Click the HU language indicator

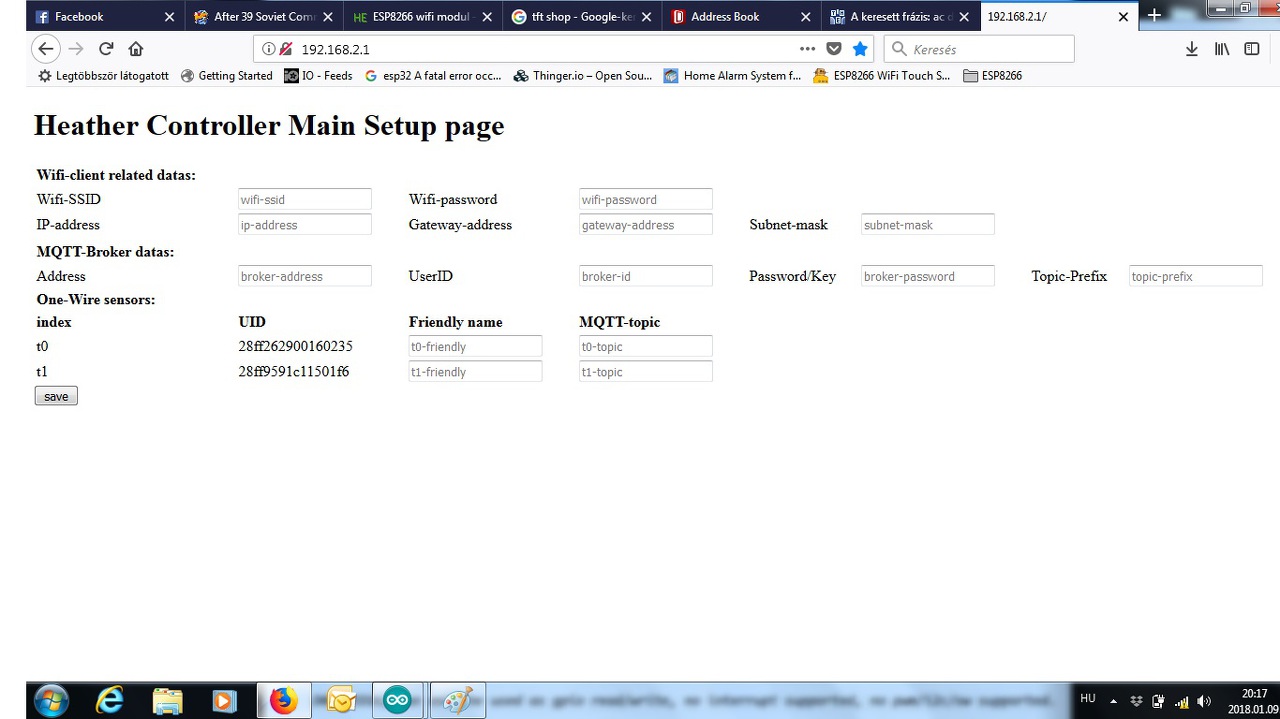click(x=1088, y=699)
